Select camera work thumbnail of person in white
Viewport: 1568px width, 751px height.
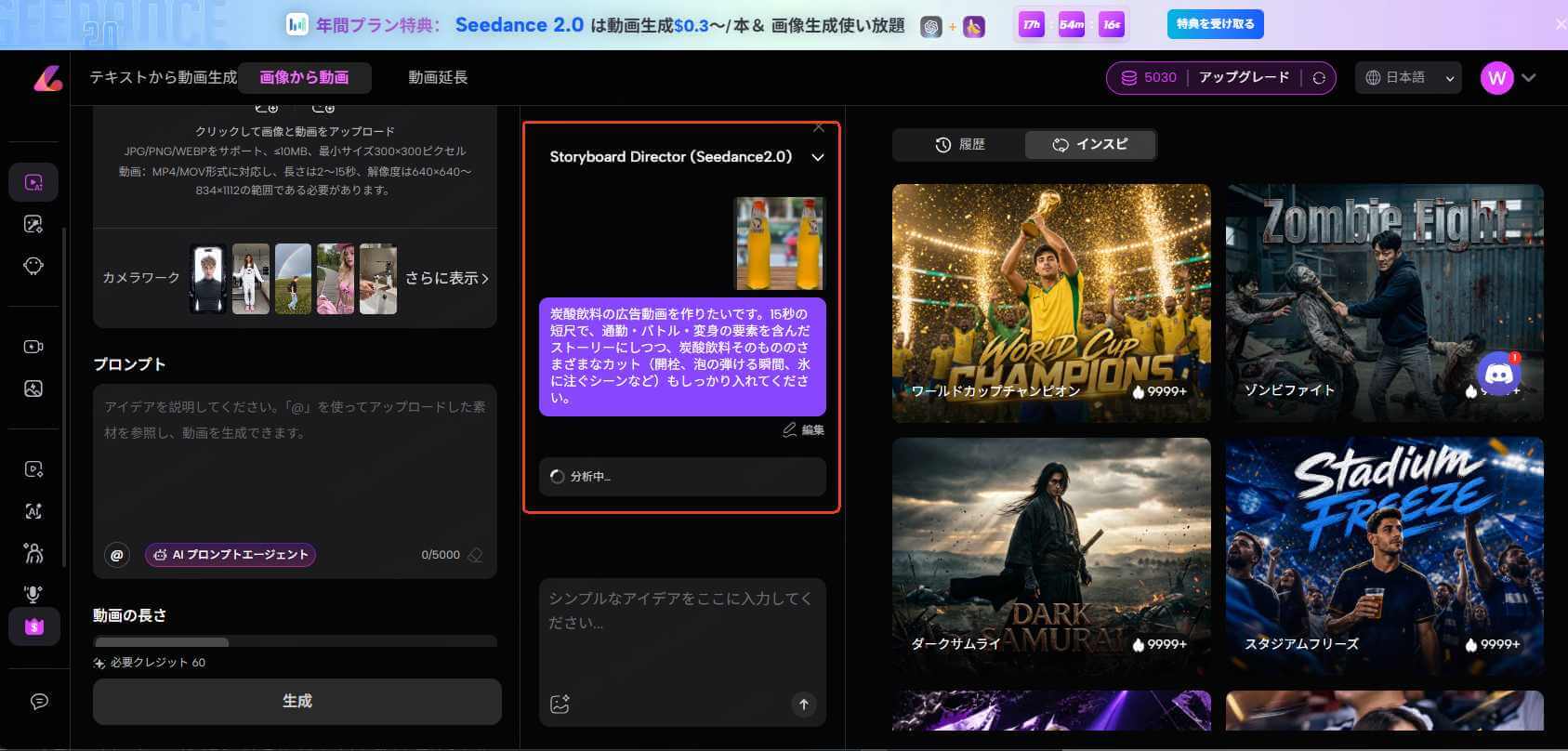(x=251, y=279)
